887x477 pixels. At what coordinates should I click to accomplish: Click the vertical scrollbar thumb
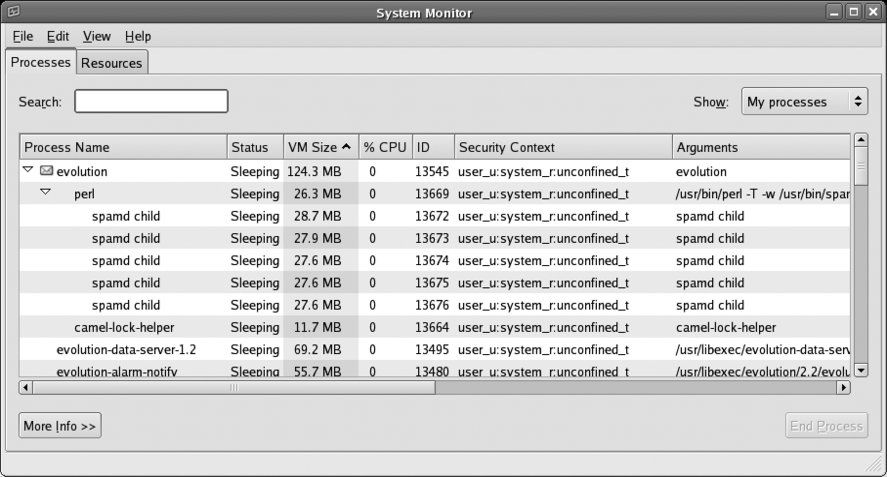861,166
